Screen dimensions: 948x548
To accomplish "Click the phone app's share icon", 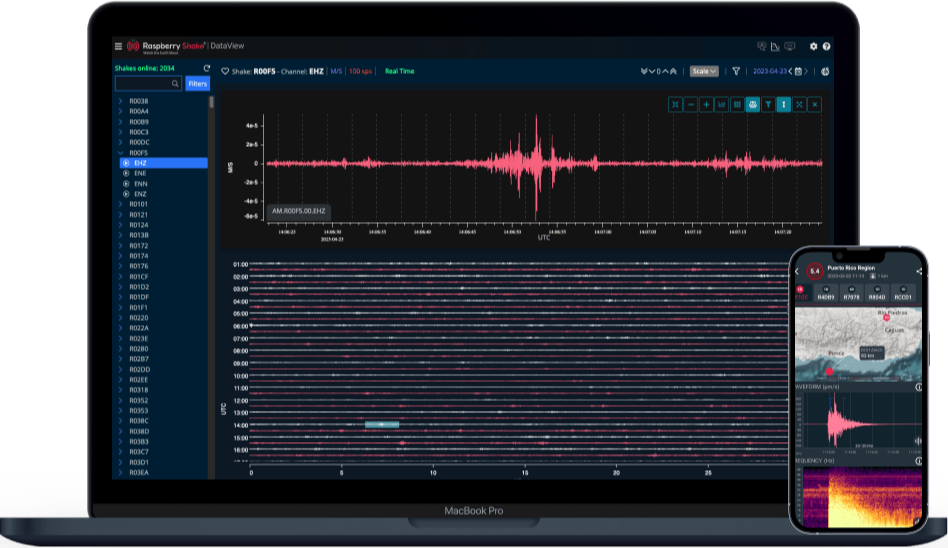I will tap(919, 272).
